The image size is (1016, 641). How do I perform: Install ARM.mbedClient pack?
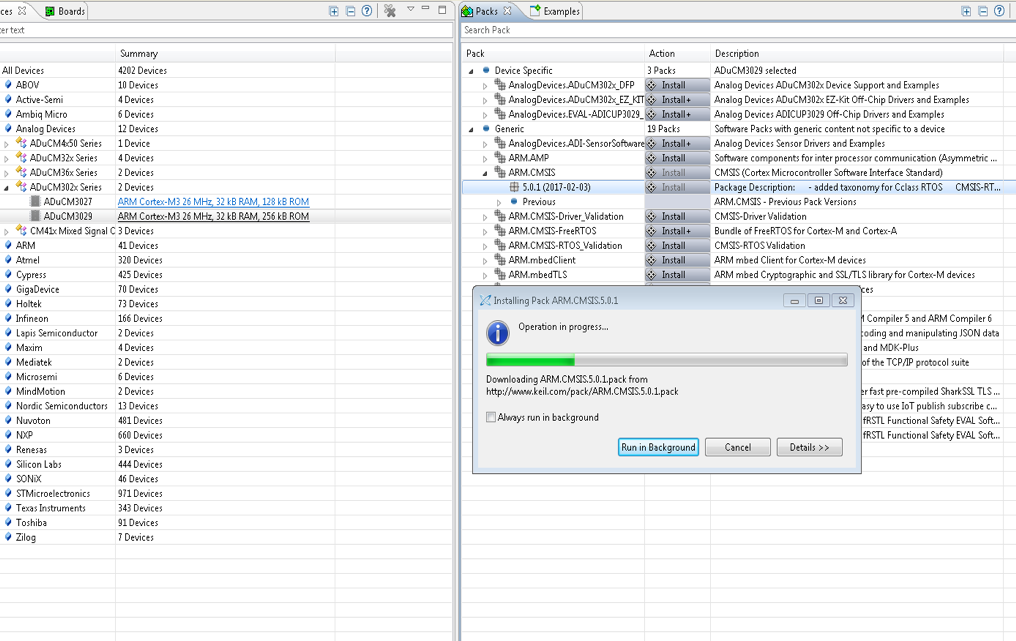click(677, 260)
